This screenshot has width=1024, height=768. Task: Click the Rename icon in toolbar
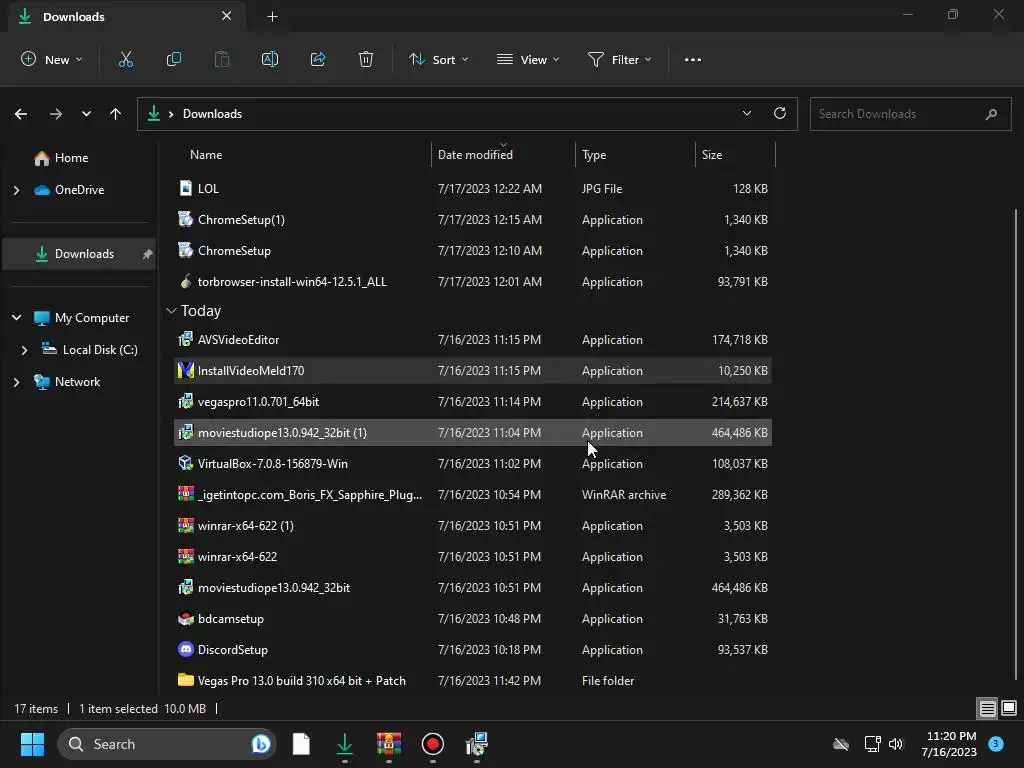(270, 59)
